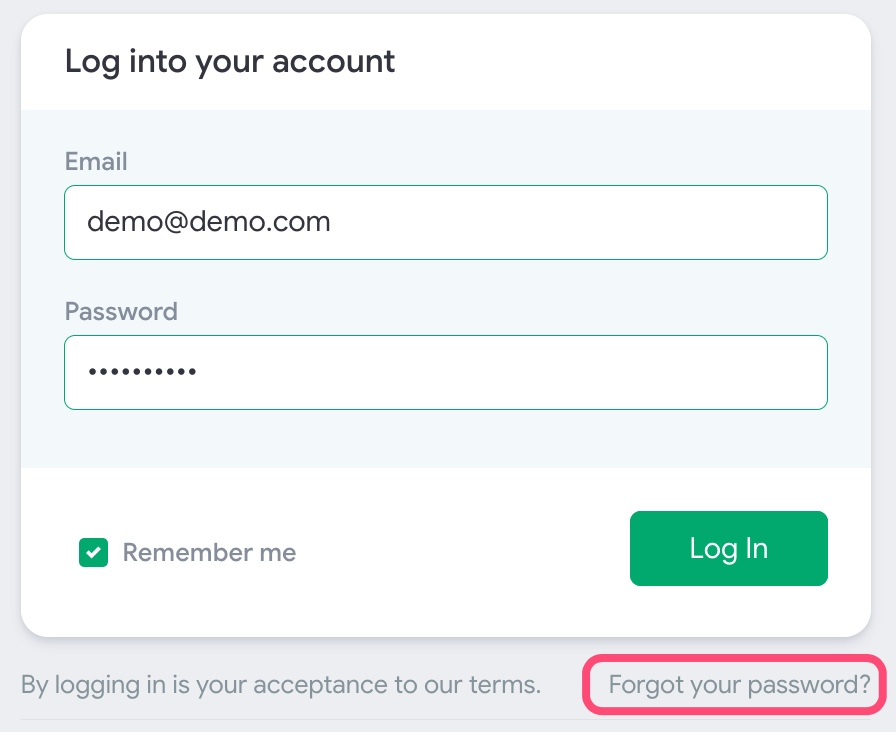This screenshot has width=896, height=732.
Task: Place cursor in demo@demo.com text
Action: pyautogui.click(x=208, y=221)
